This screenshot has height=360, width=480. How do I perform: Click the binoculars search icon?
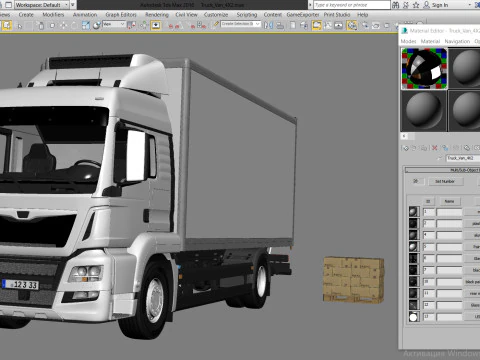[x=396, y=5]
